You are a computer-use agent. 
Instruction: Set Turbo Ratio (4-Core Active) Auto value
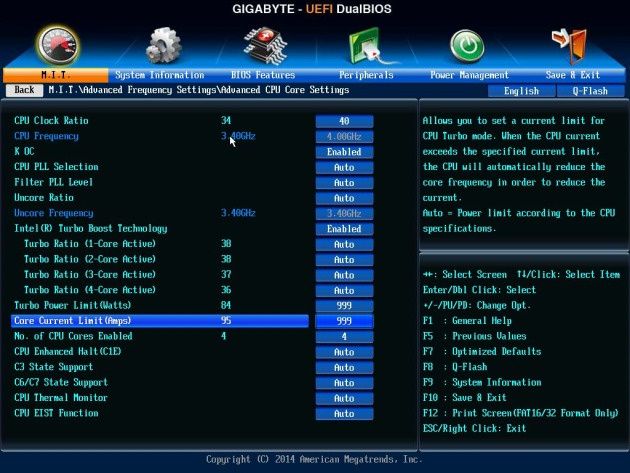click(344, 290)
